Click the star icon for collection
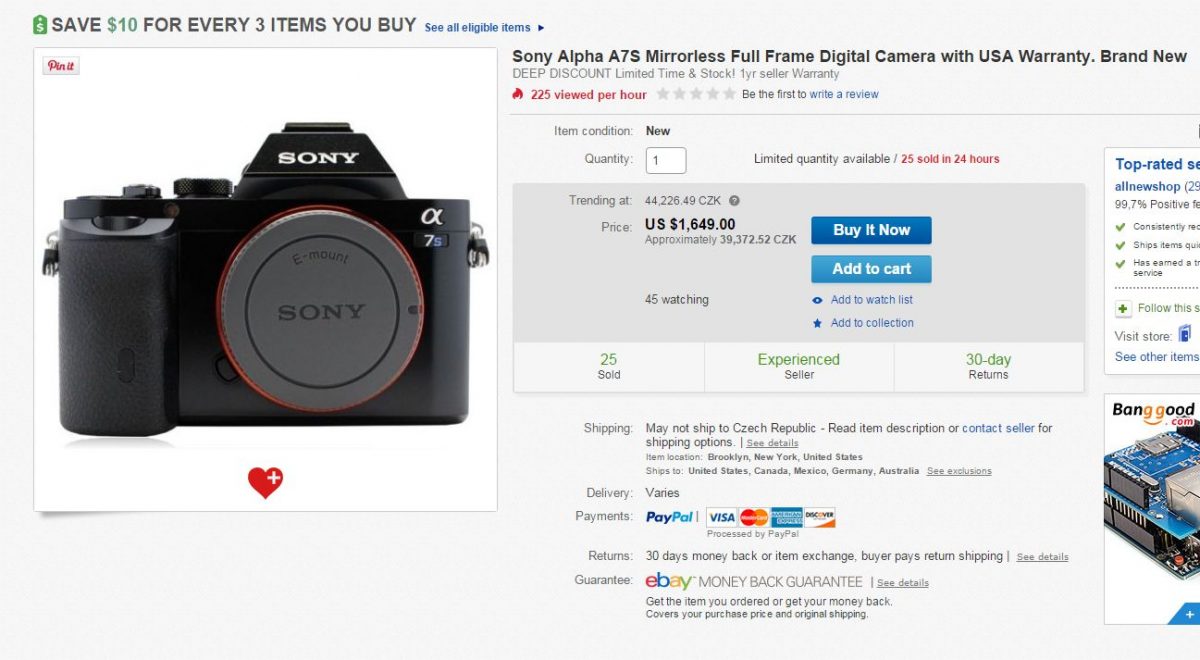 [817, 323]
